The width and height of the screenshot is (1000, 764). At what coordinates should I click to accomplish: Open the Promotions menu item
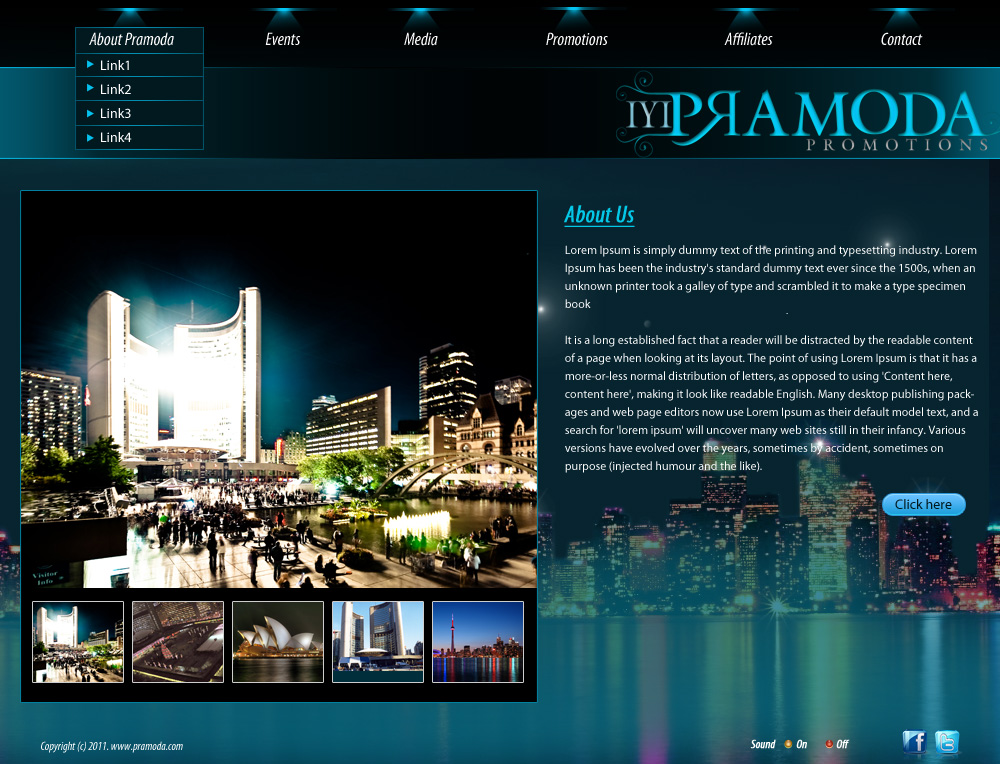pyautogui.click(x=577, y=40)
